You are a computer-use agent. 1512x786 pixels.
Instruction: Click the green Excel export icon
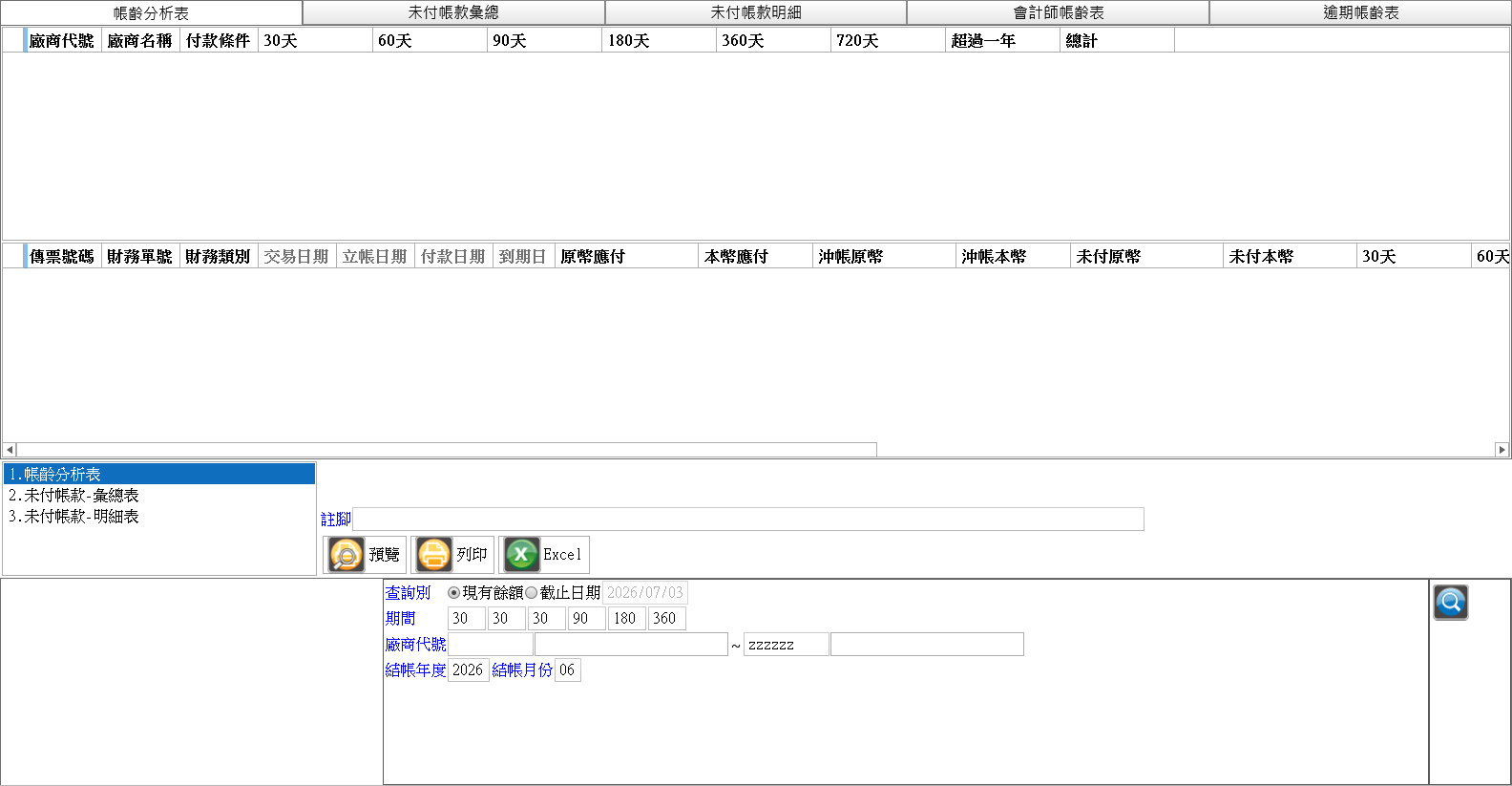521,554
